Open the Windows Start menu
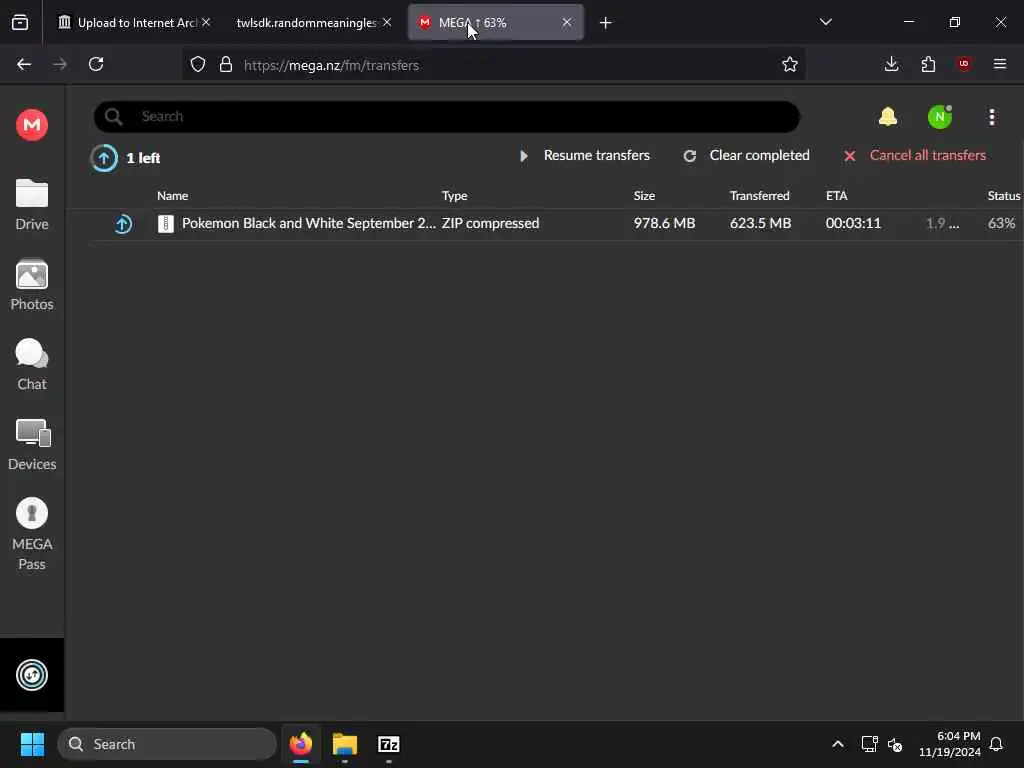This screenshot has height=768, width=1024. 32,744
